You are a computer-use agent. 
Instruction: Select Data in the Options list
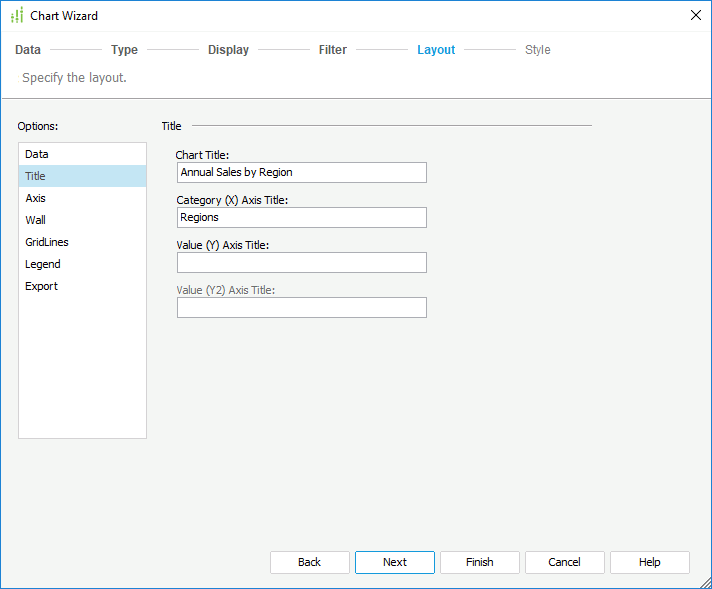37,154
